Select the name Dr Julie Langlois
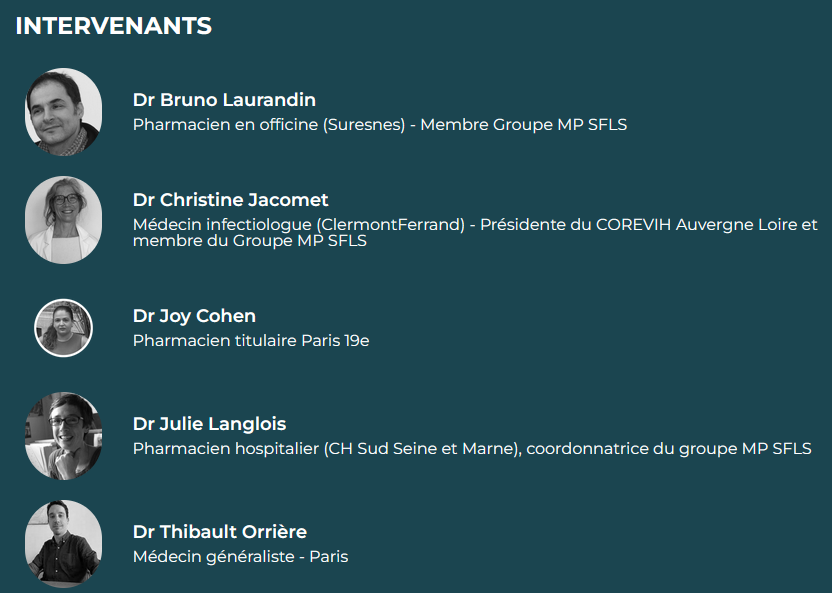 tap(210, 424)
